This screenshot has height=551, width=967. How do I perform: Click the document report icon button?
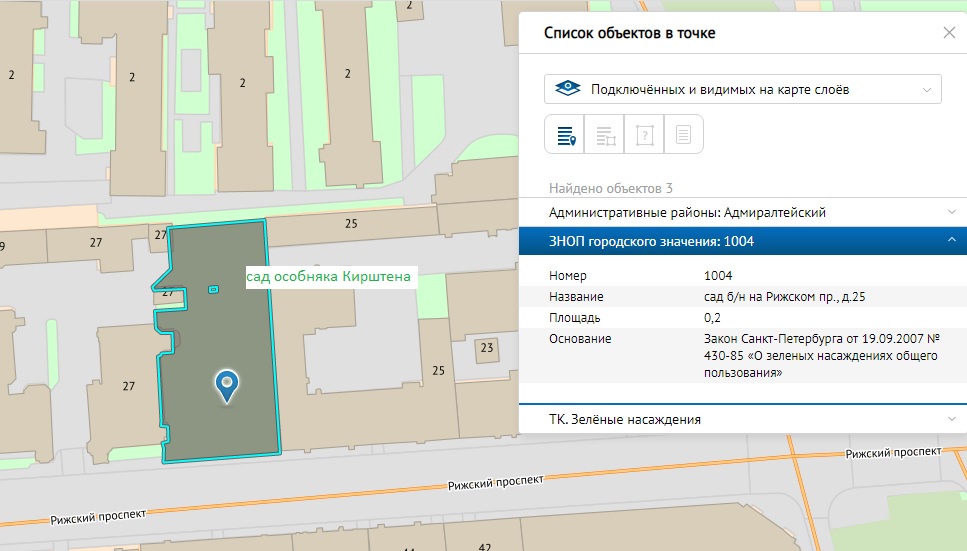pyautogui.click(x=684, y=135)
